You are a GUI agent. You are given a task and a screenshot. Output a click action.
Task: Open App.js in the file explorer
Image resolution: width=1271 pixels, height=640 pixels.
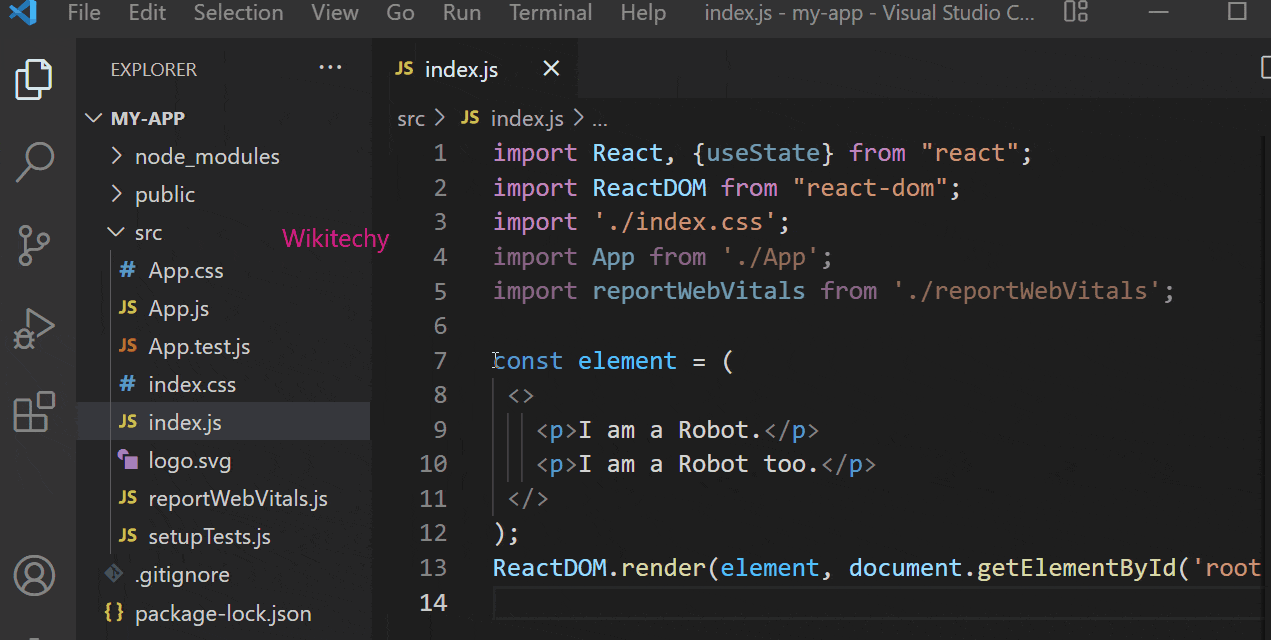tap(178, 309)
